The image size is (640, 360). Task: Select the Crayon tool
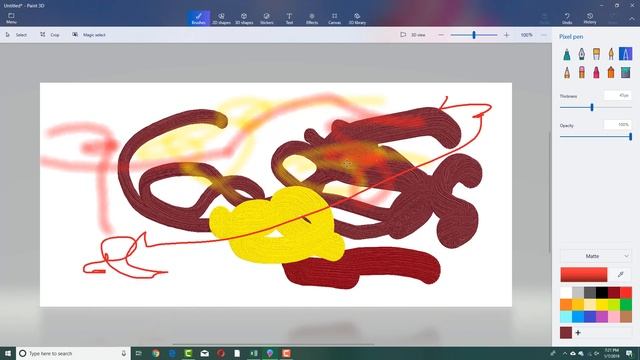(596, 73)
